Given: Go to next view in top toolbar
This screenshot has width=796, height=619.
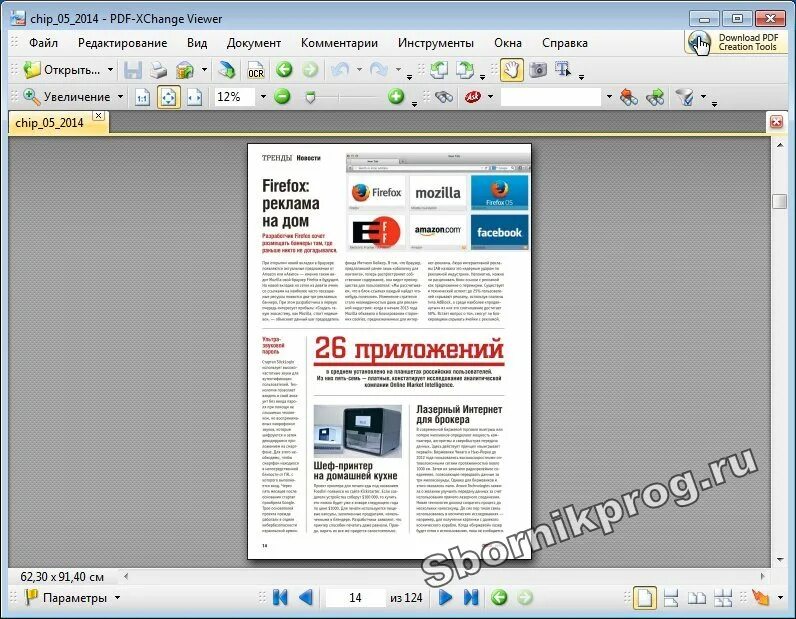Looking at the screenshot, I should (x=310, y=70).
